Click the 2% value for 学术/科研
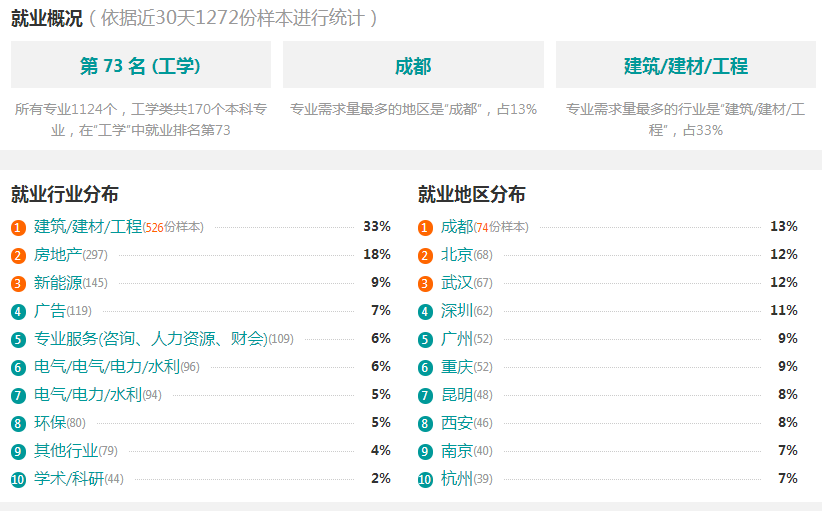This screenshot has width=822, height=511. pyautogui.click(x=381, y=479)
